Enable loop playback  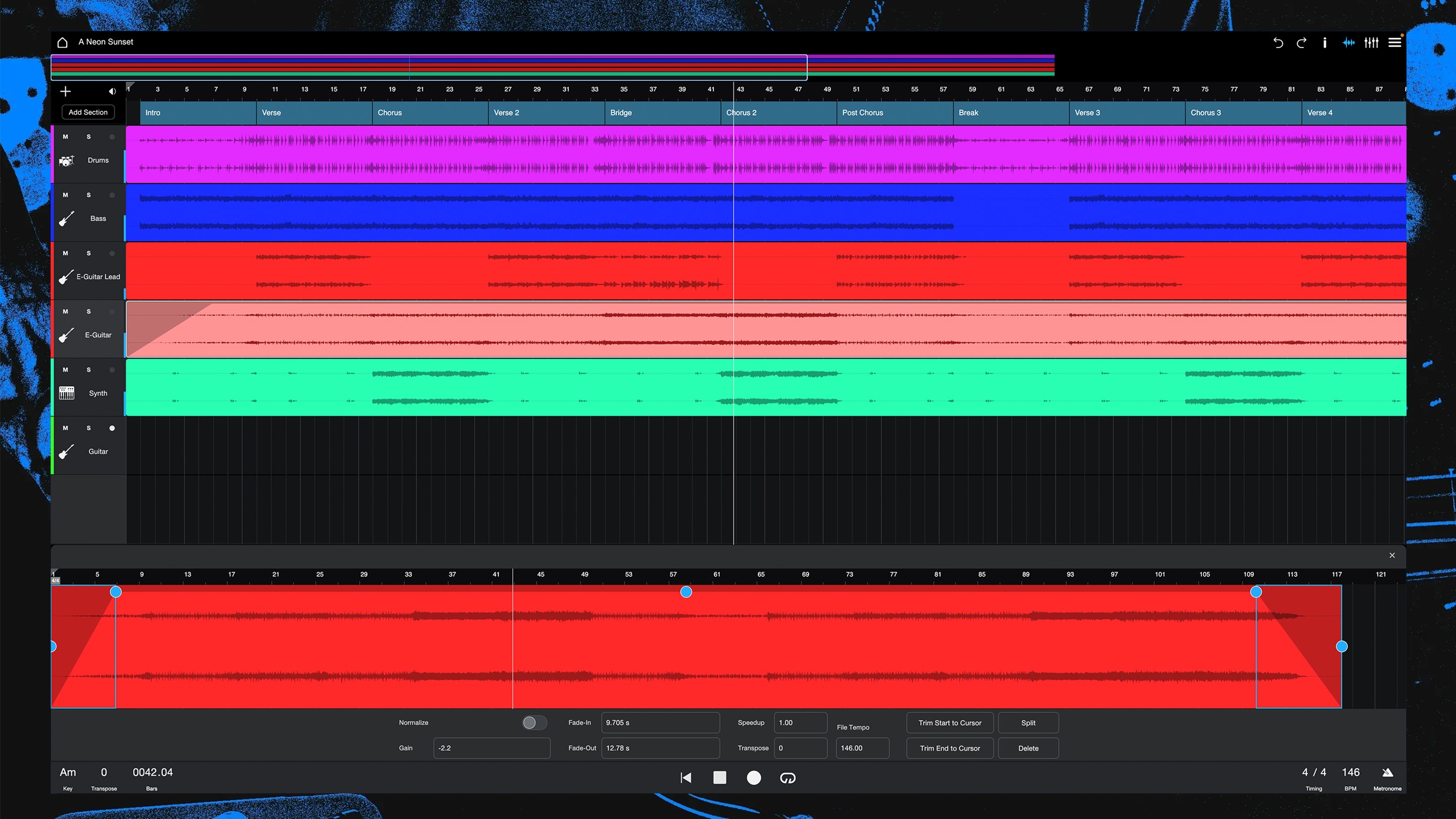click(788, 778)
